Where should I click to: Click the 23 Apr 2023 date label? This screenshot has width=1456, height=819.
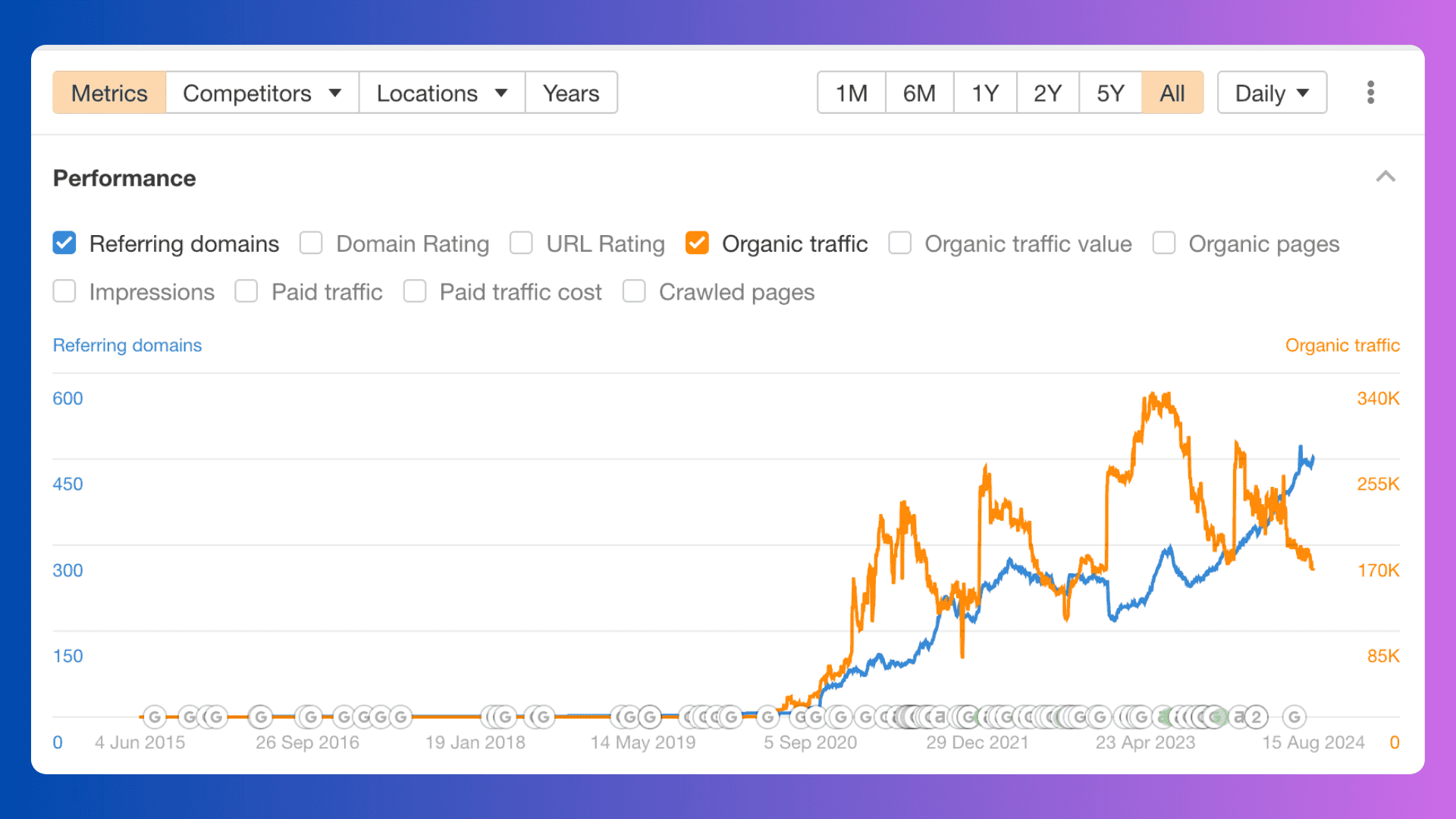tap(1145, 742)
